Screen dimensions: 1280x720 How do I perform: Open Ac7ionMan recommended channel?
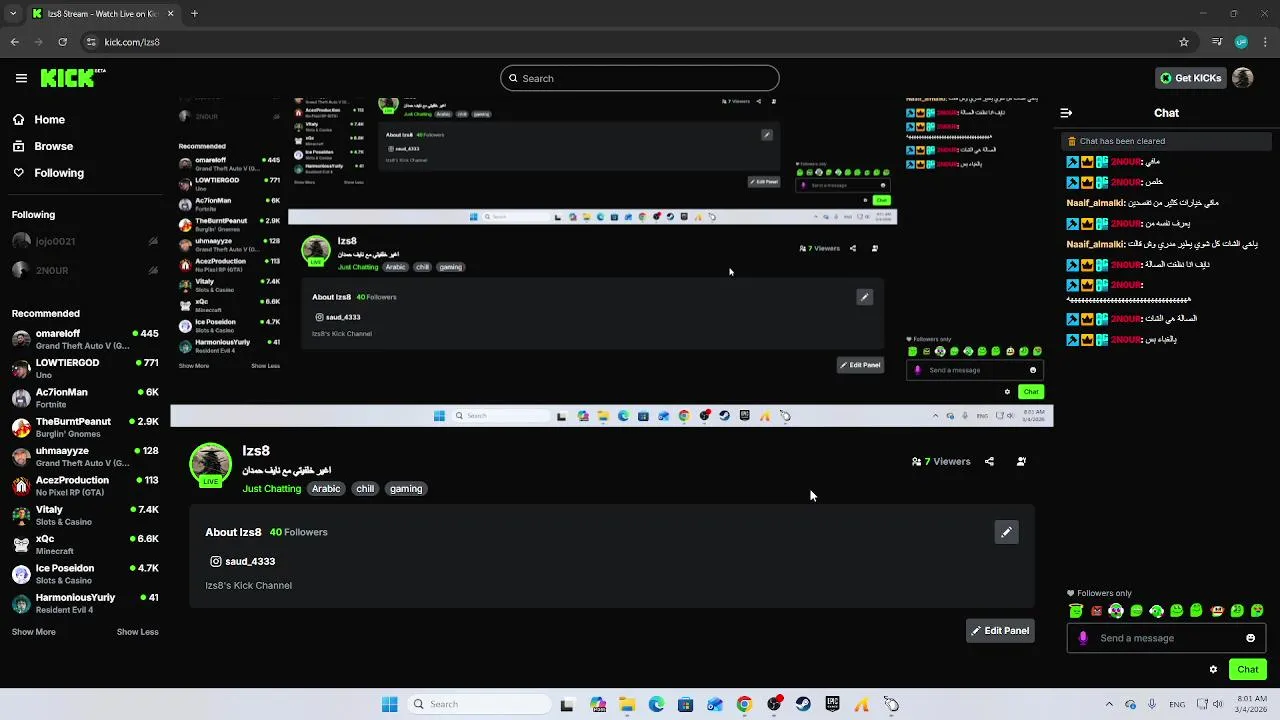[x=85, y=398]
